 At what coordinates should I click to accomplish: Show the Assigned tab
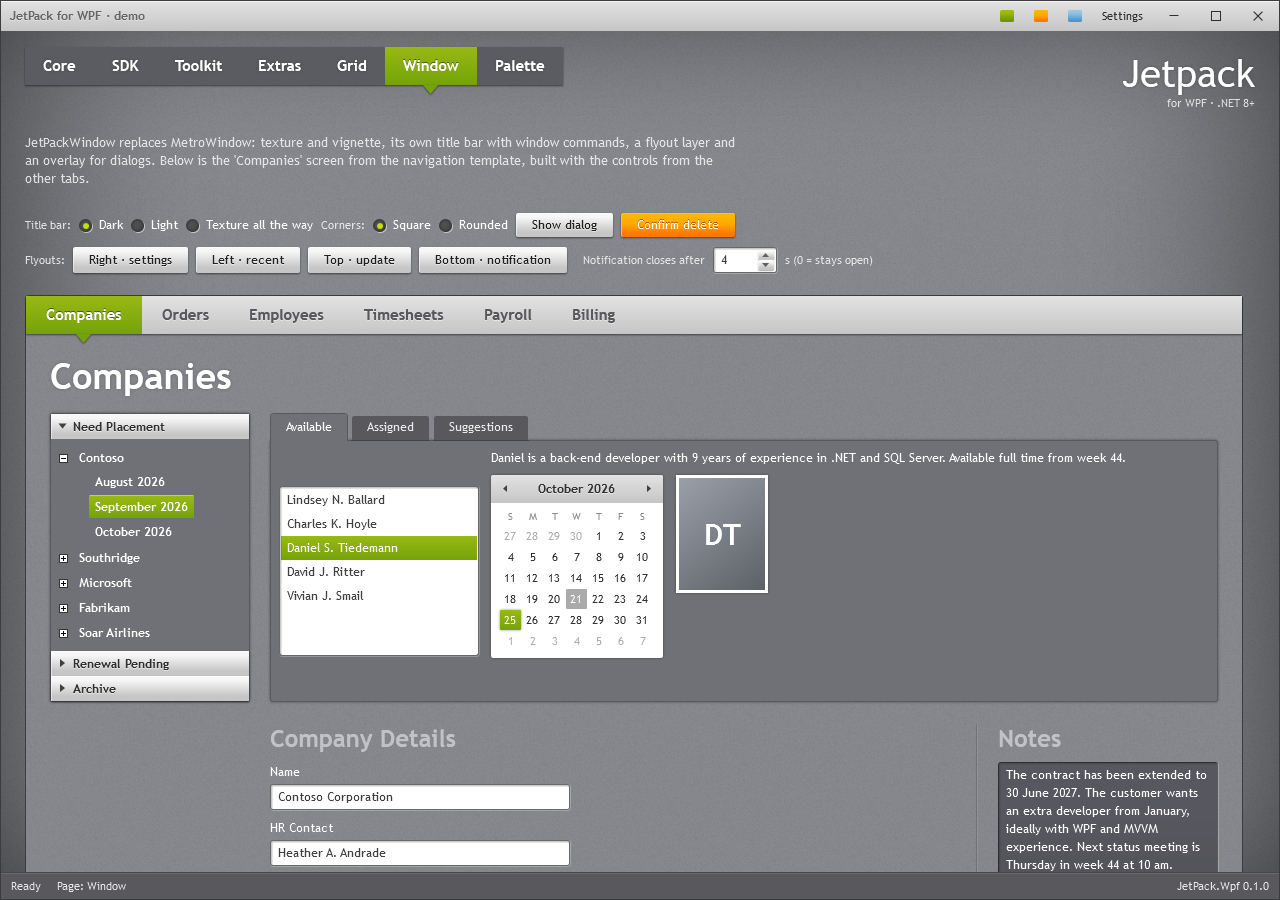pos(390,427)
